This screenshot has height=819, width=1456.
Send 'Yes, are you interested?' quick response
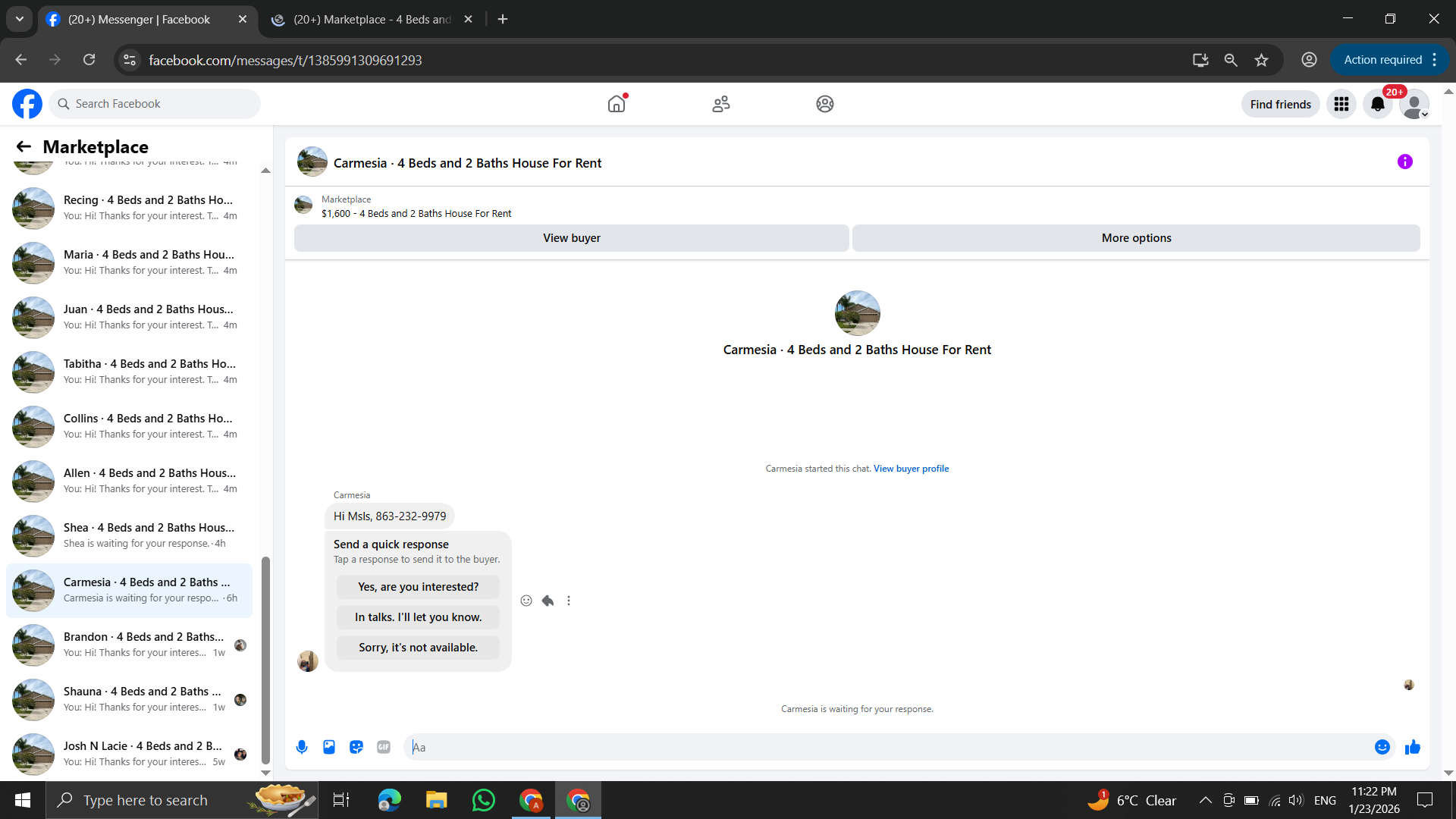pos(418,587)
